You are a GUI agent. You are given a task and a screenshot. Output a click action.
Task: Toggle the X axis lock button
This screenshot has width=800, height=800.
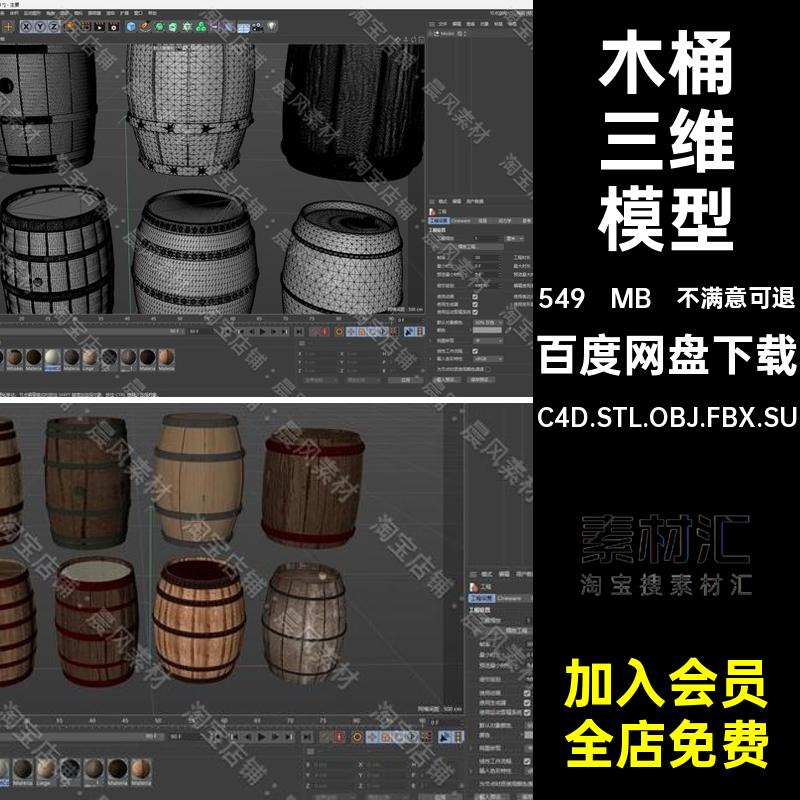(25, 23)
